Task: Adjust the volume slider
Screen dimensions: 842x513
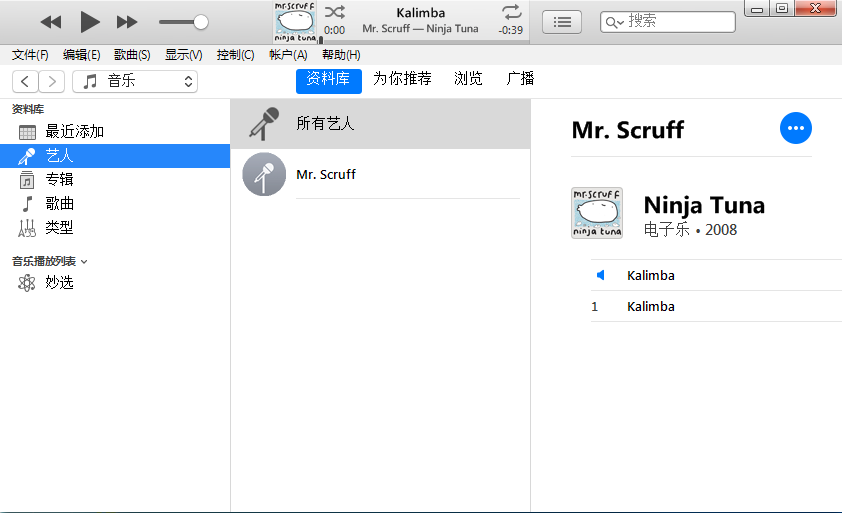Action: (x=200, y=21)
